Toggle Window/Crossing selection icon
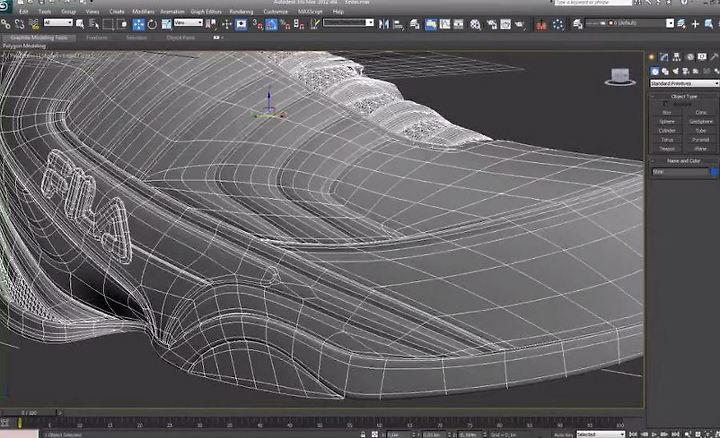 tap(123, 24)
